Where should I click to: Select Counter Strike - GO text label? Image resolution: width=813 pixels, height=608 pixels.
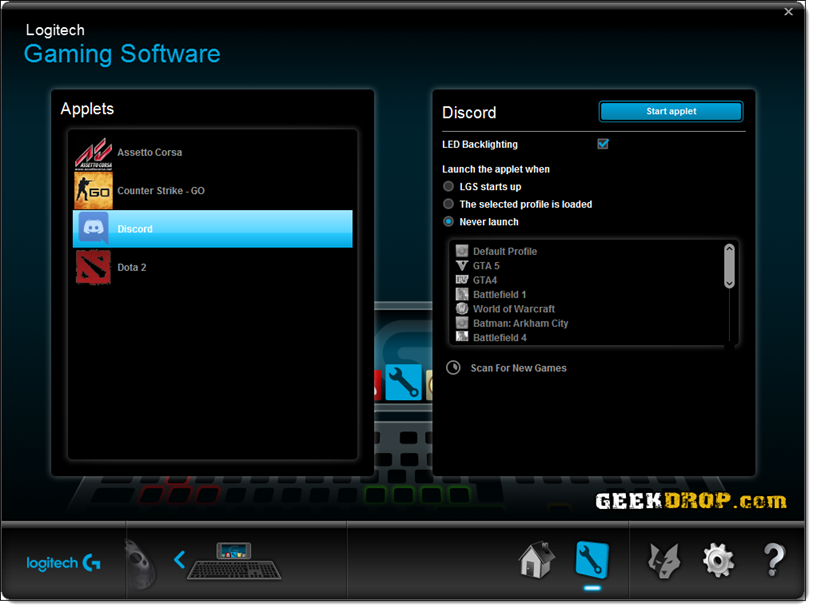(161, 191)
